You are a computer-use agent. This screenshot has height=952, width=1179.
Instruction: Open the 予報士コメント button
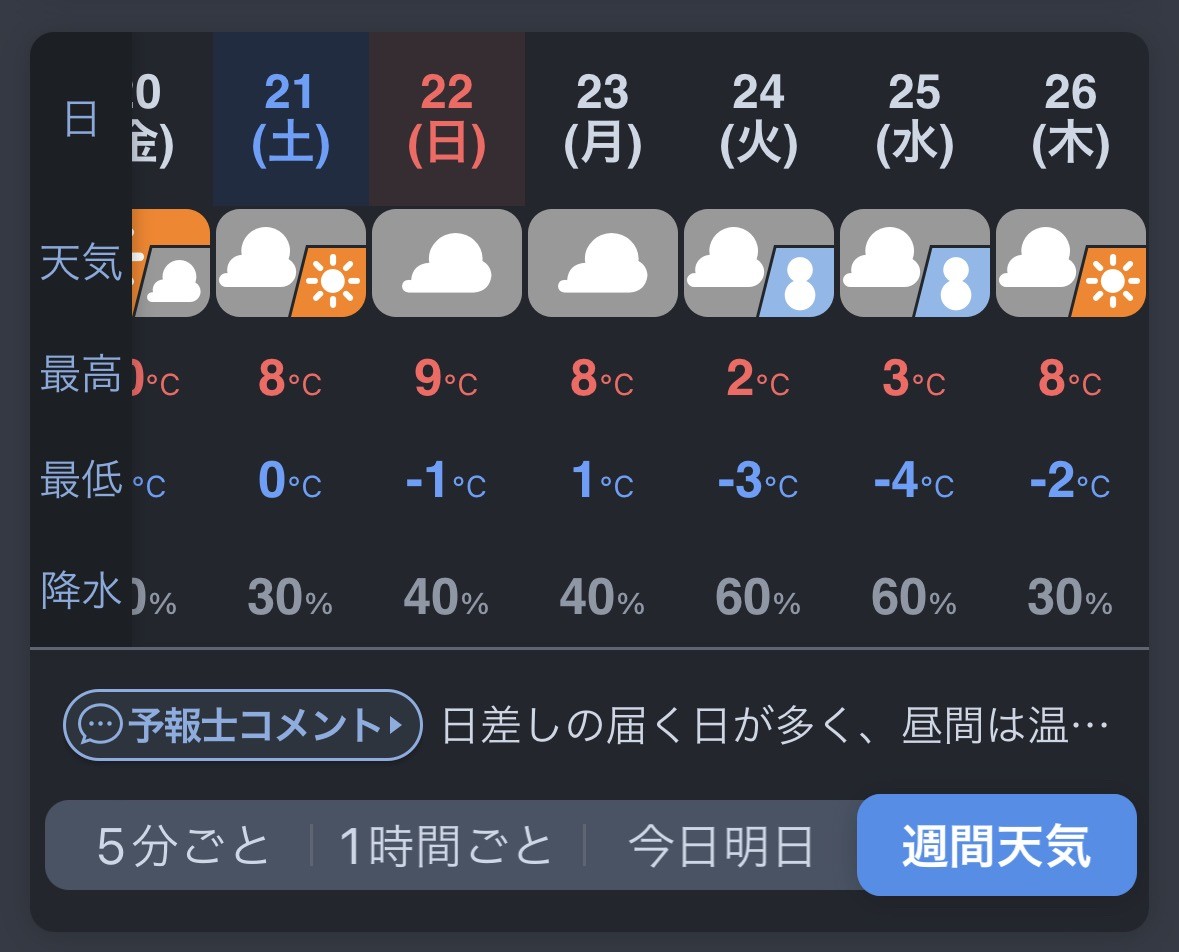pos(243,726)
